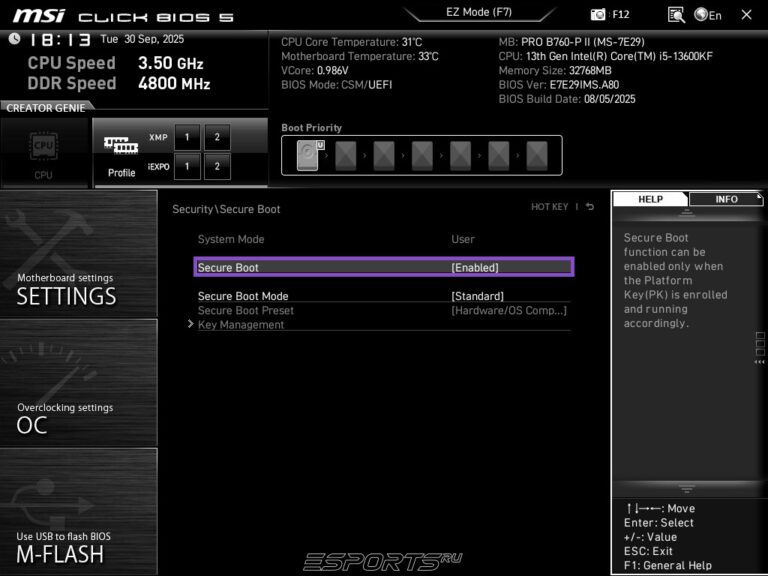
Task: Toggle iEXPO profile 1
Action: [x=187, y=166]
